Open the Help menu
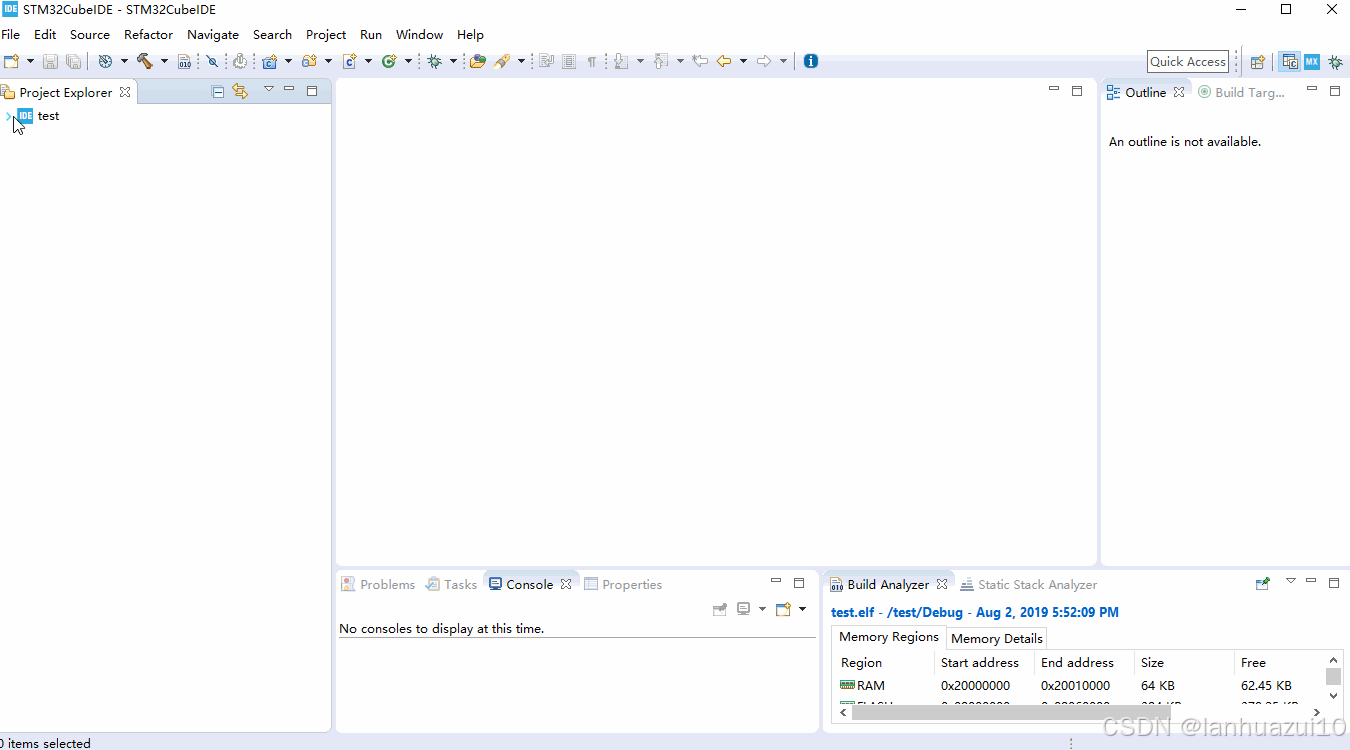Screen dimensions: 1350x750 click(470, 34)
